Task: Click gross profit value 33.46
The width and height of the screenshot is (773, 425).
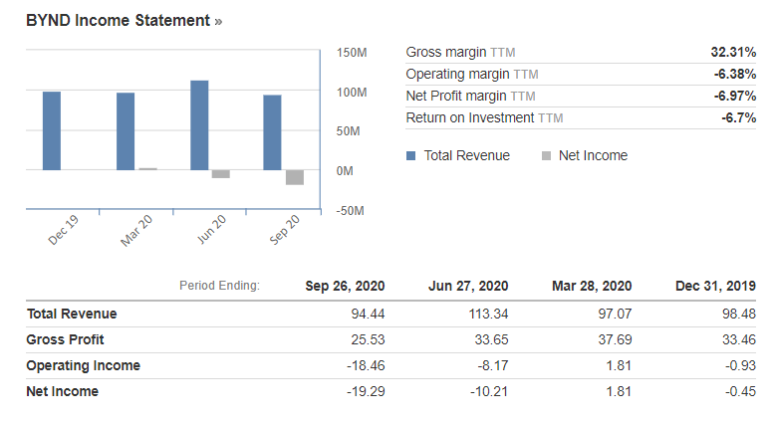Action: point(738,340)
